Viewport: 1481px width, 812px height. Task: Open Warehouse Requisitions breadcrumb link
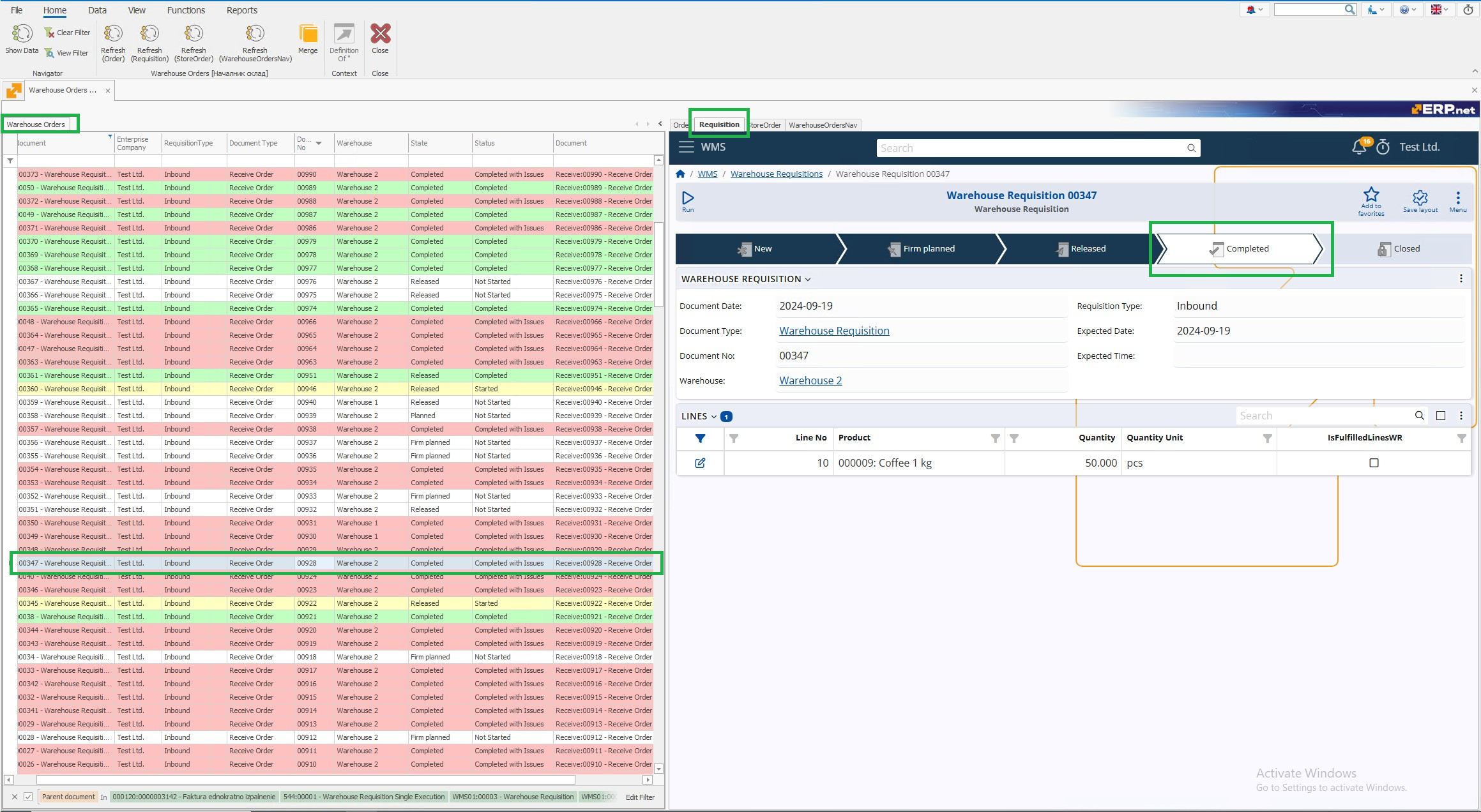pyautogui.click(x=777, y=174)
